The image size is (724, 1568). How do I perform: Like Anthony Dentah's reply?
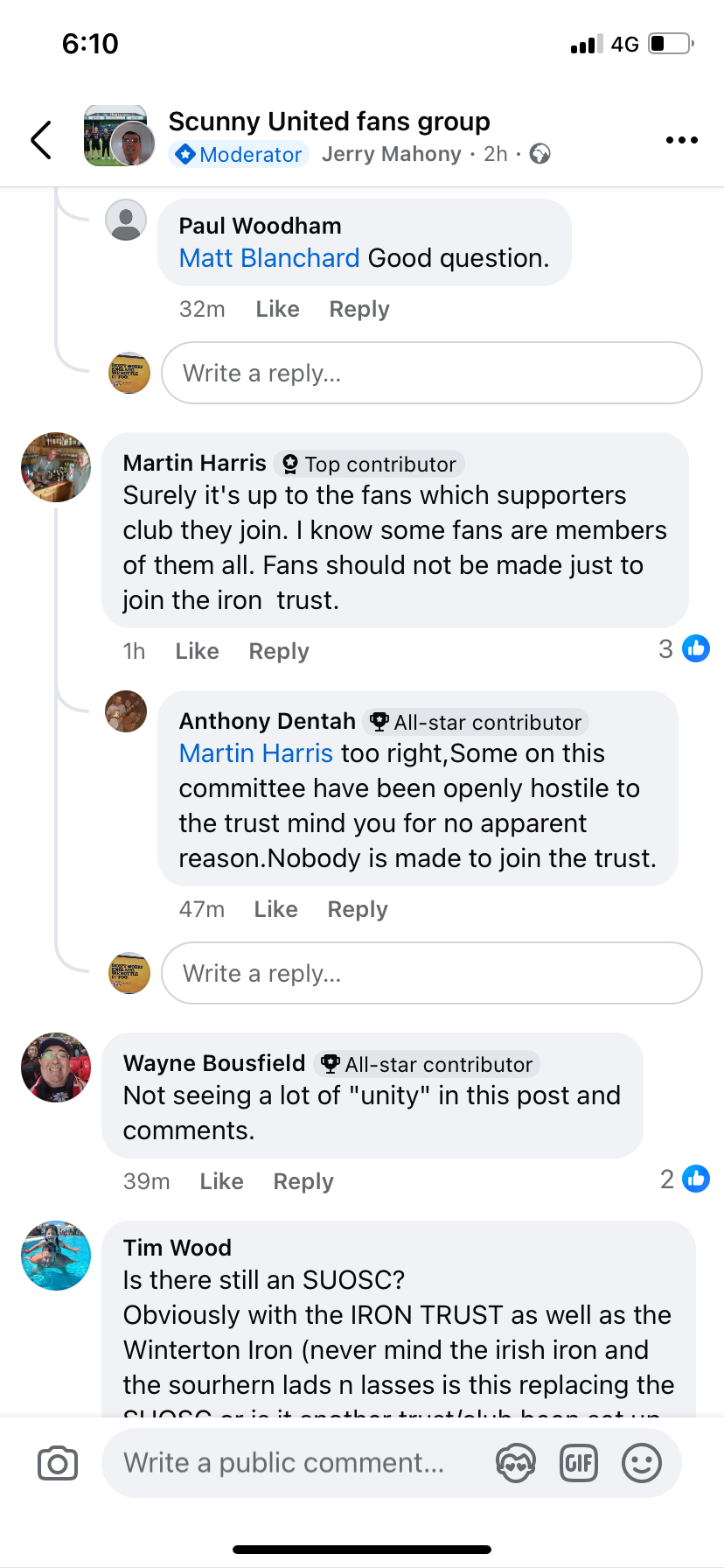pos(275,910)
